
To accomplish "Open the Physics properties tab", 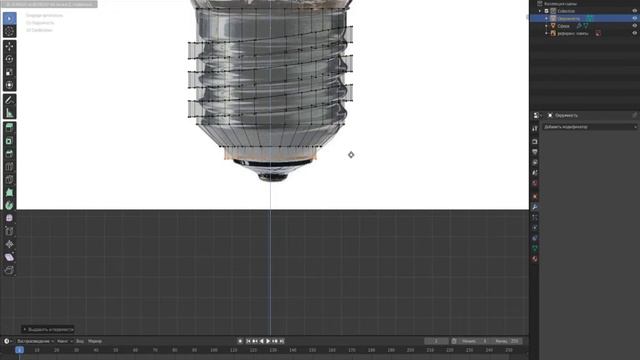I will click(x=535, y=228).
